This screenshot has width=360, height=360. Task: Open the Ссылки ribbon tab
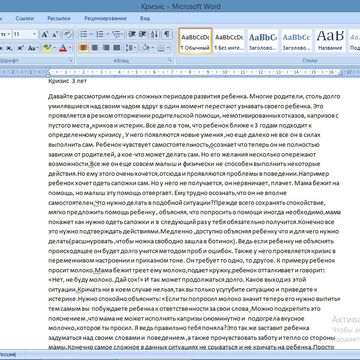pyautogui.click(x=25, y=18)
